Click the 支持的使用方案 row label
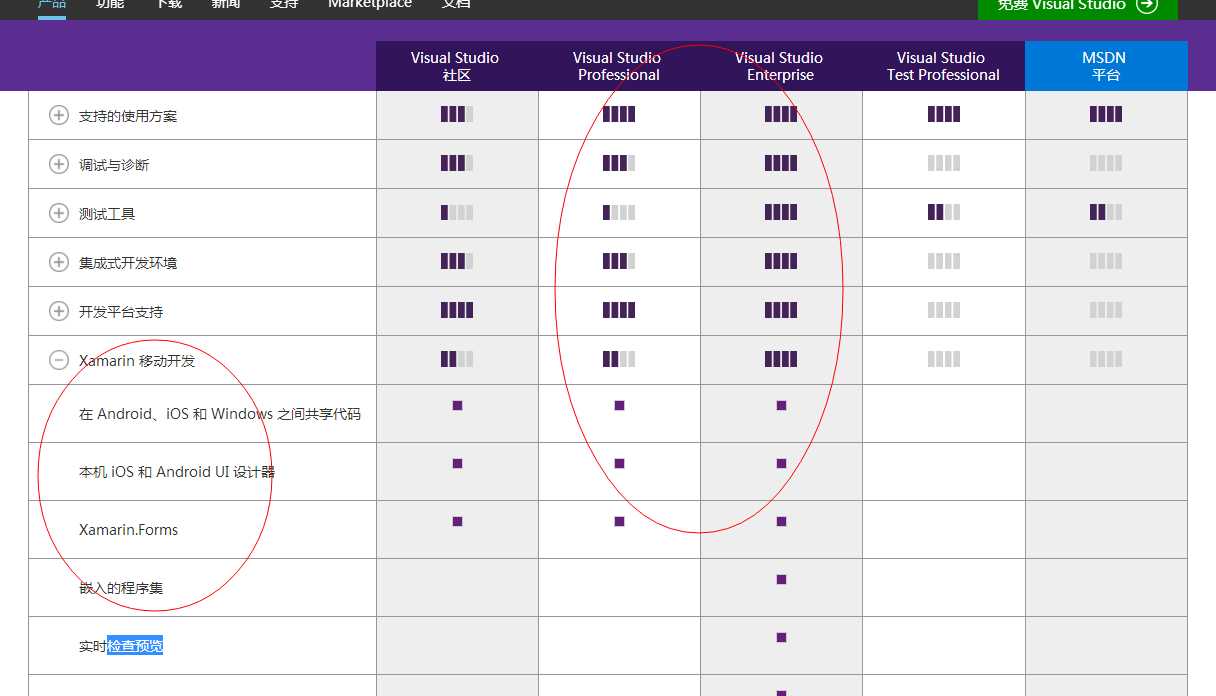Viewport: 1216px width, 696px height. (x=128, y=116)
